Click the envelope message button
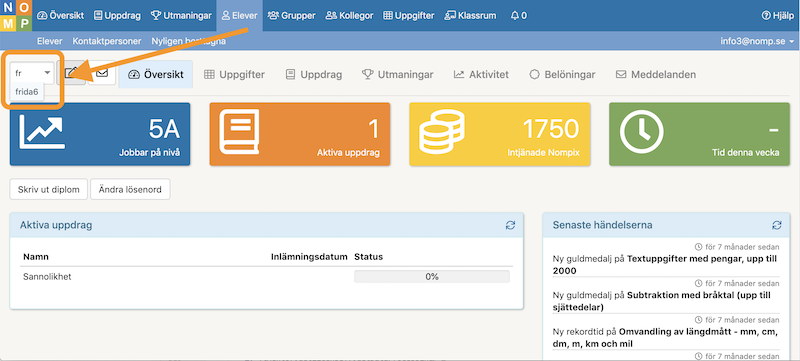Image resolution: width=800 pixels, height=361 pixels. click(x=102, y=73)
